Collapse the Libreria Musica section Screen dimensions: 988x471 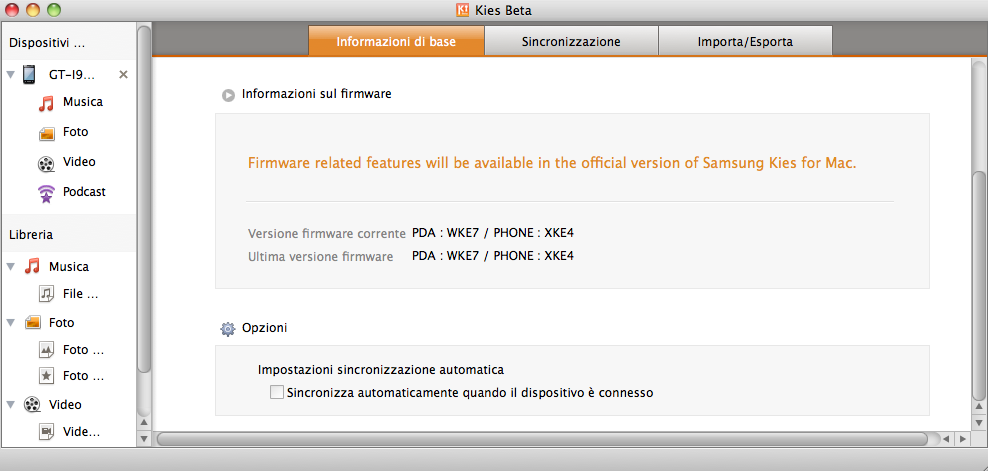10,267
